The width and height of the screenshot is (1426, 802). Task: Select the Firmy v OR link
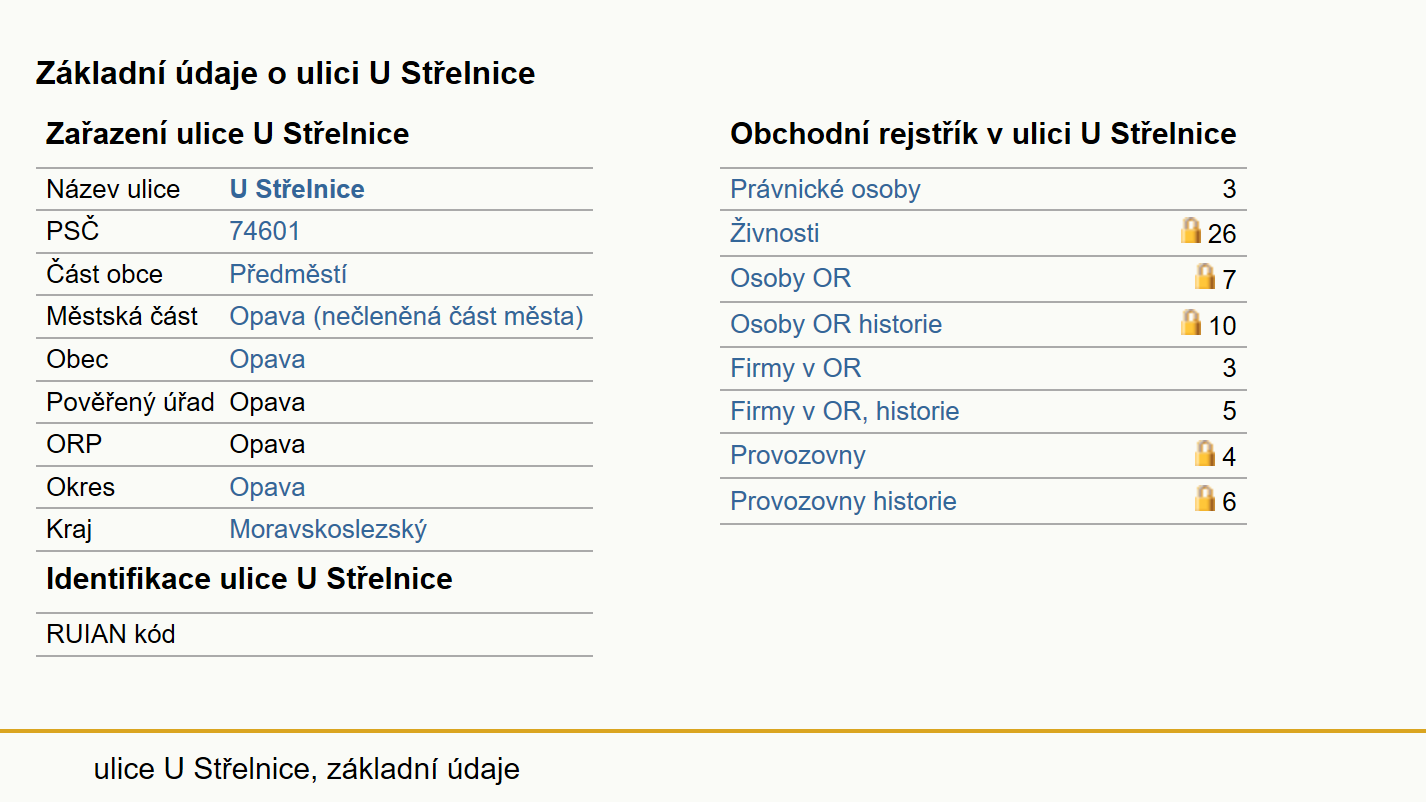[796, 368]
